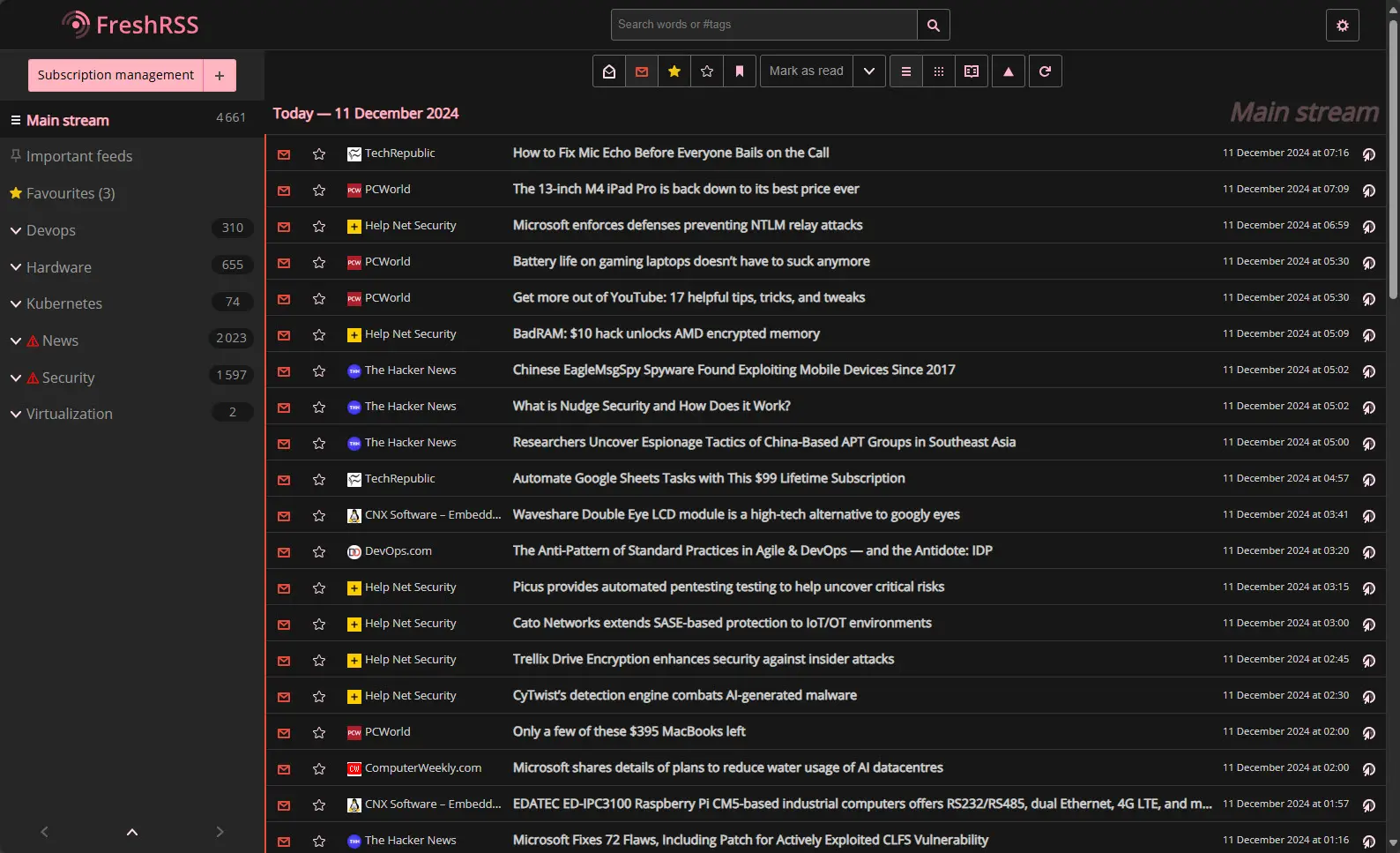Star the 'BadRAM: $10 hack' article
Screen dimensions: 1400x853
point(319,335)
